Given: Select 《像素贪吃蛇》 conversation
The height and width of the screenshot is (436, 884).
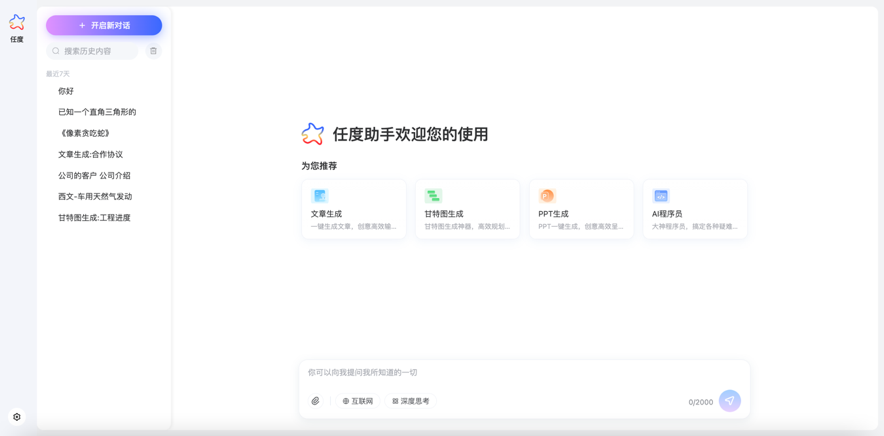Looking at the screenshot, I should (x=85, y=133).
